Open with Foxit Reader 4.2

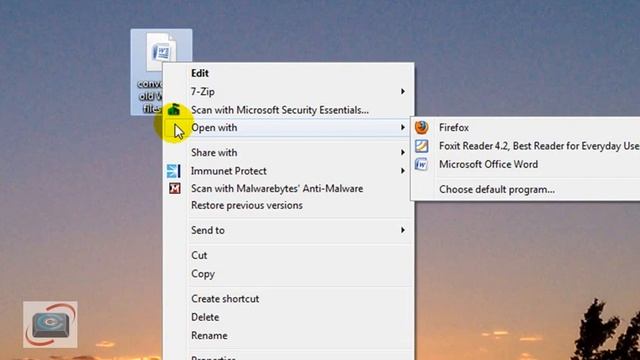526,146
